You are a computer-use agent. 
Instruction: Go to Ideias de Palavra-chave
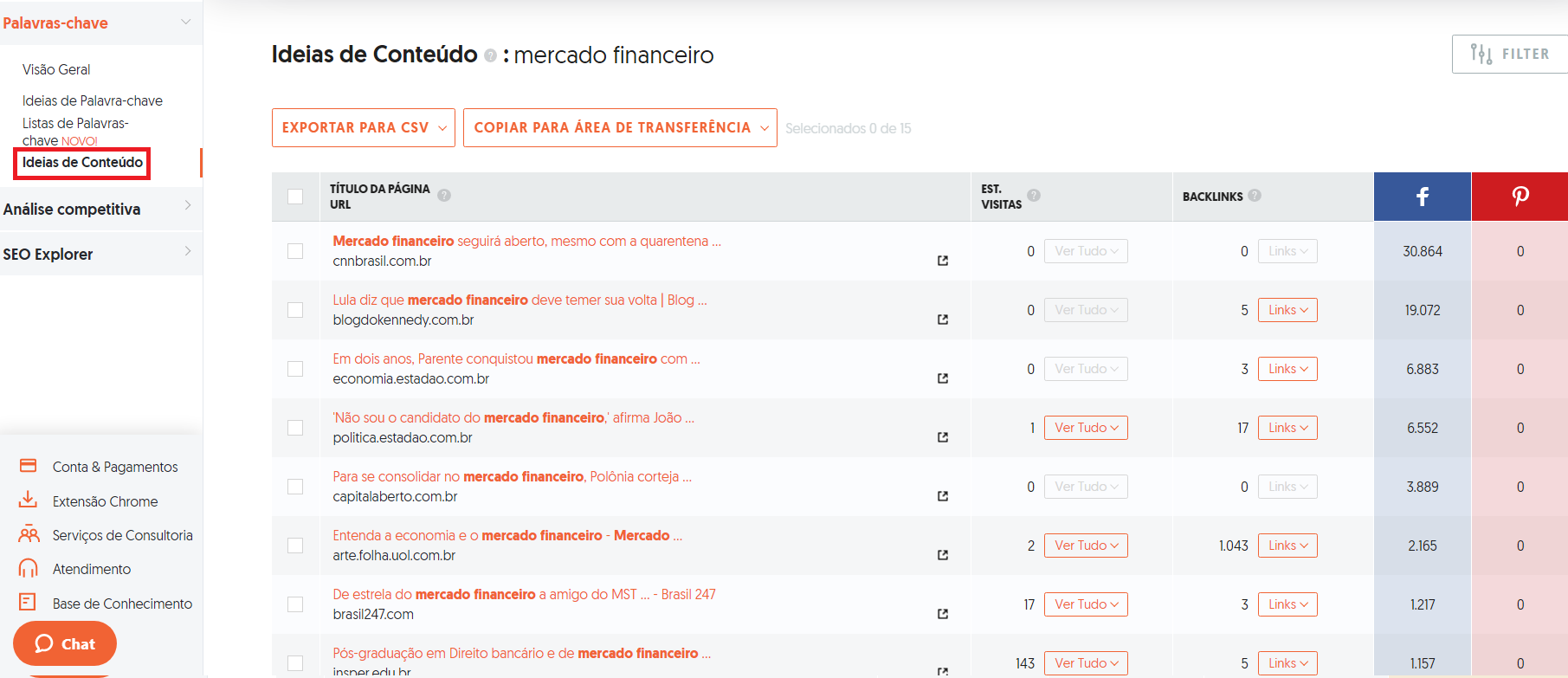point(93,100)
